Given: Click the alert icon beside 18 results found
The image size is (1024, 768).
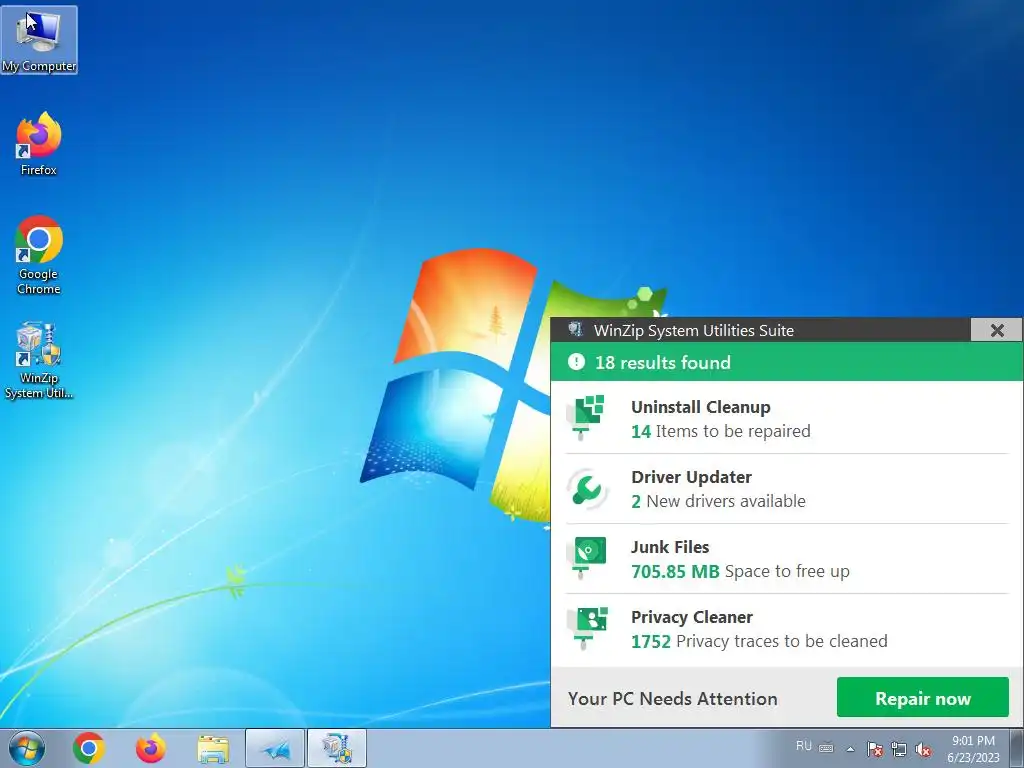Looking at the screenshot, I should pyautogui.click(x=576, y=362).
